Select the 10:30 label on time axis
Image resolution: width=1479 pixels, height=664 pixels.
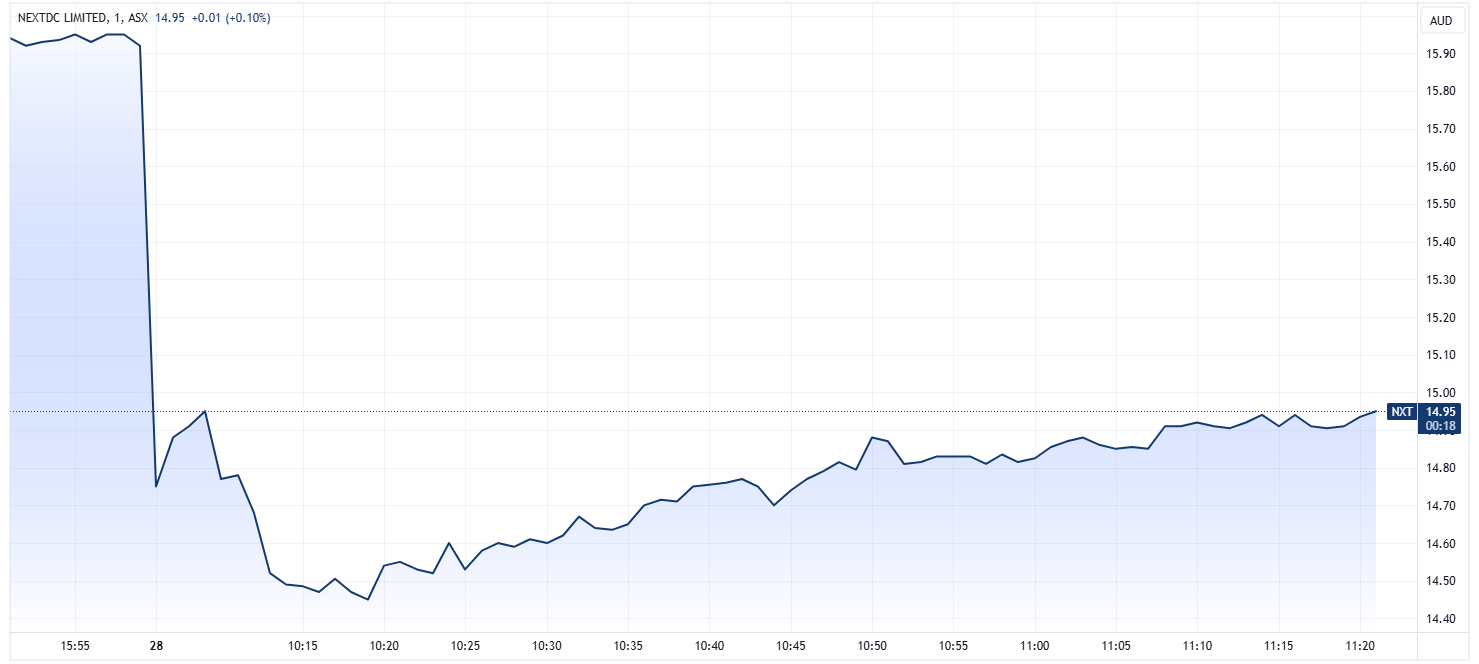click(547, 646)
